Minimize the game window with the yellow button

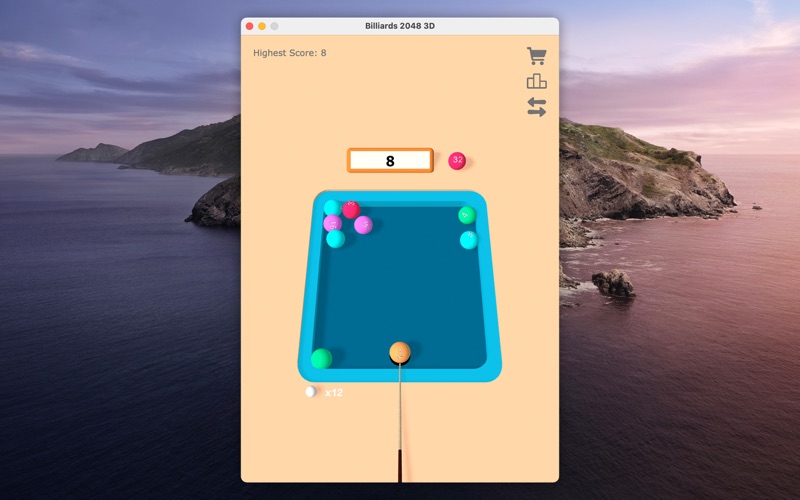click(262, 26)
